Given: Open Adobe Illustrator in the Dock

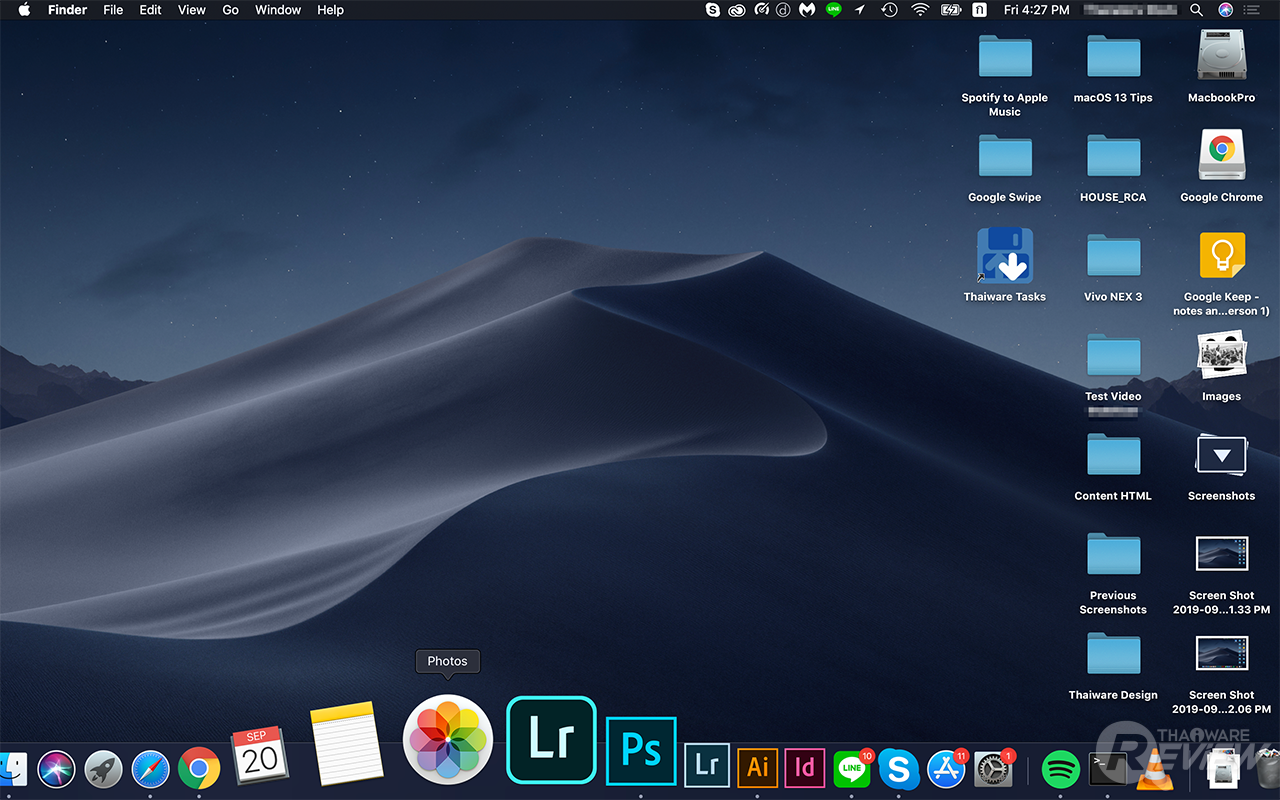Looking at the screenshot, I should coord(758,767).
